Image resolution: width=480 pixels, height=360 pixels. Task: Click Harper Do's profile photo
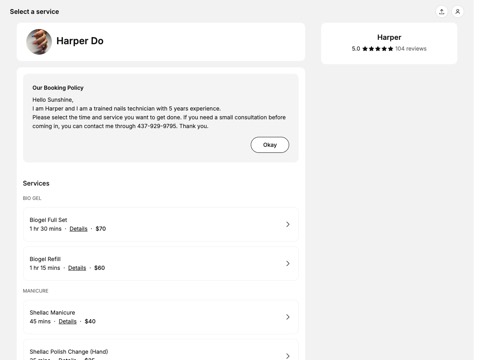tap(39, 42)
